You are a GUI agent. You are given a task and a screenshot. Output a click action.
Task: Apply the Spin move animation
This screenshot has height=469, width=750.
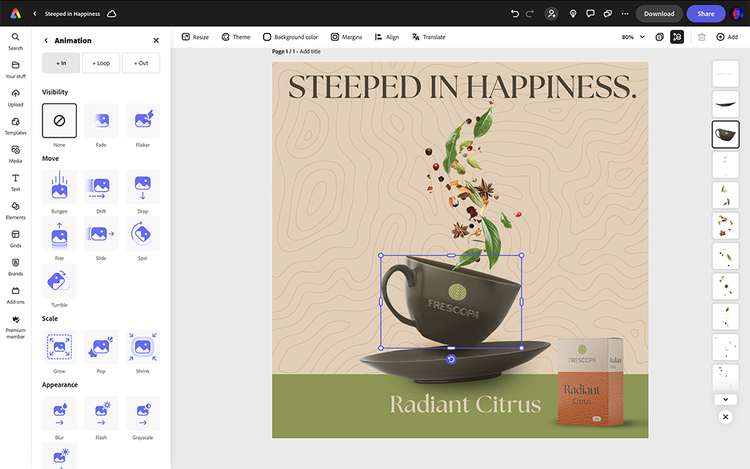click(x=142, y=233)
